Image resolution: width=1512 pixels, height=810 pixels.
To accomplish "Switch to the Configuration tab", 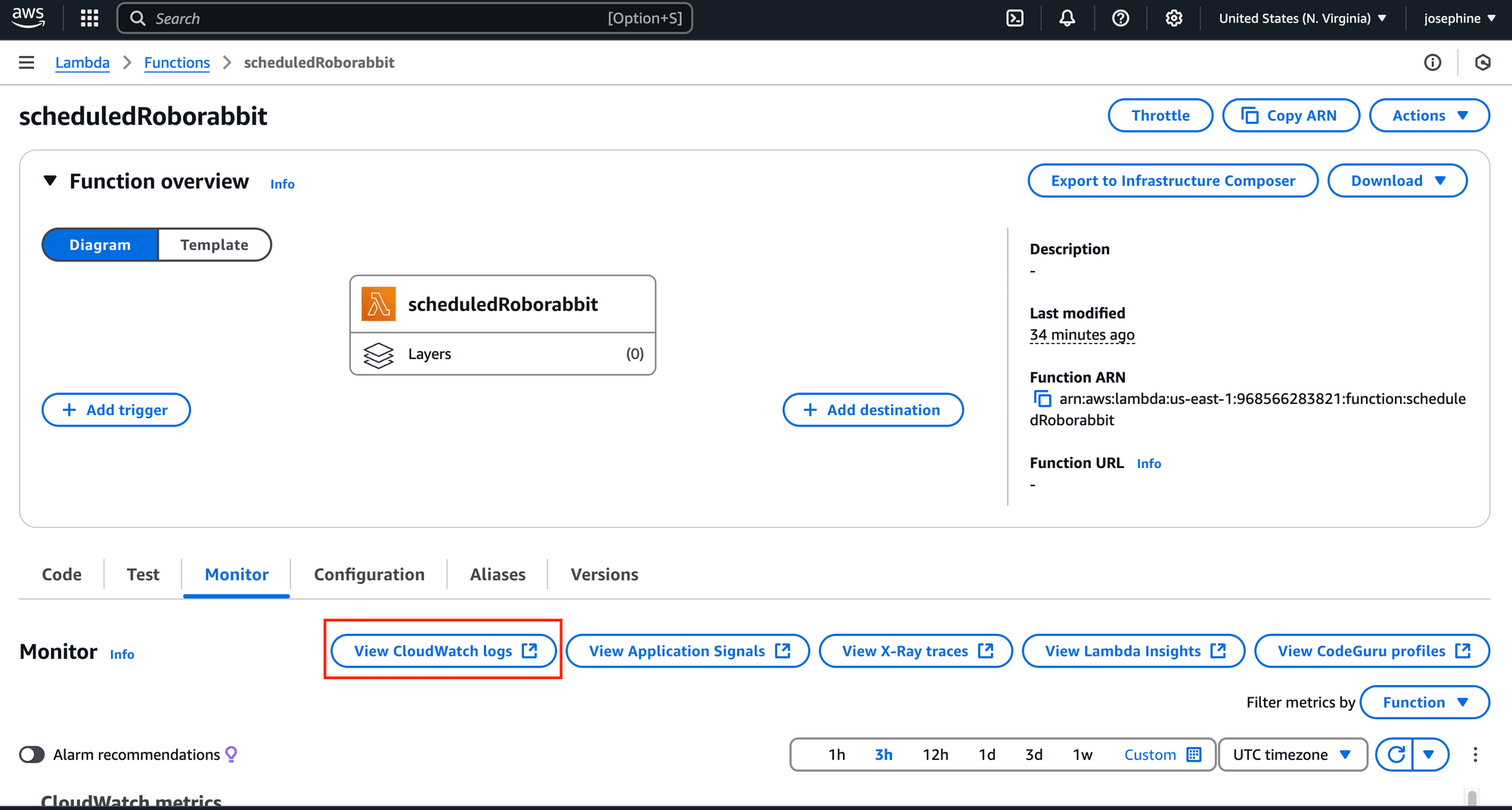I will tap(369, 574).
